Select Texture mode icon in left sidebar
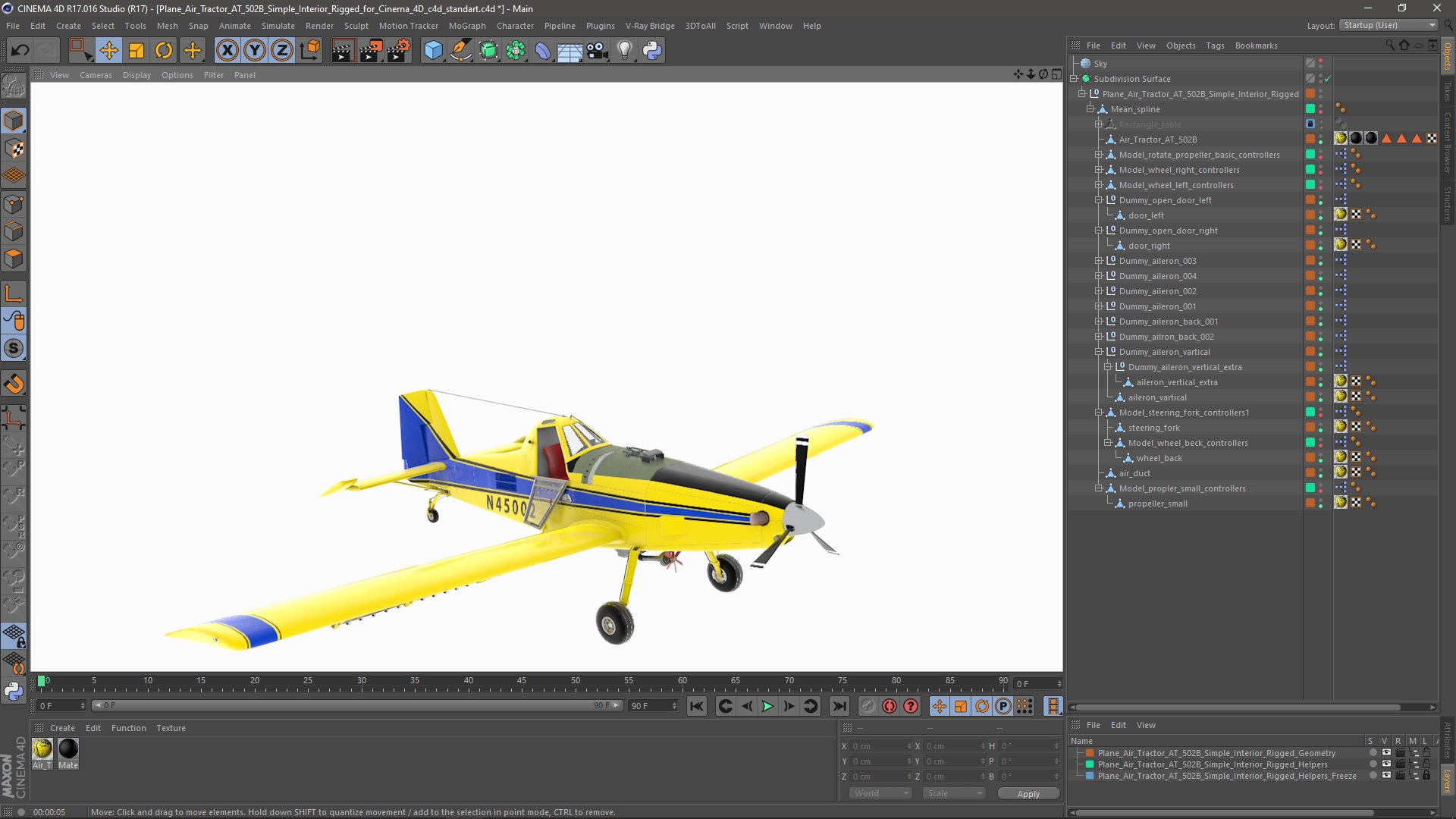Viewport: 1456px width, 819px height. (x=14, y=149)
